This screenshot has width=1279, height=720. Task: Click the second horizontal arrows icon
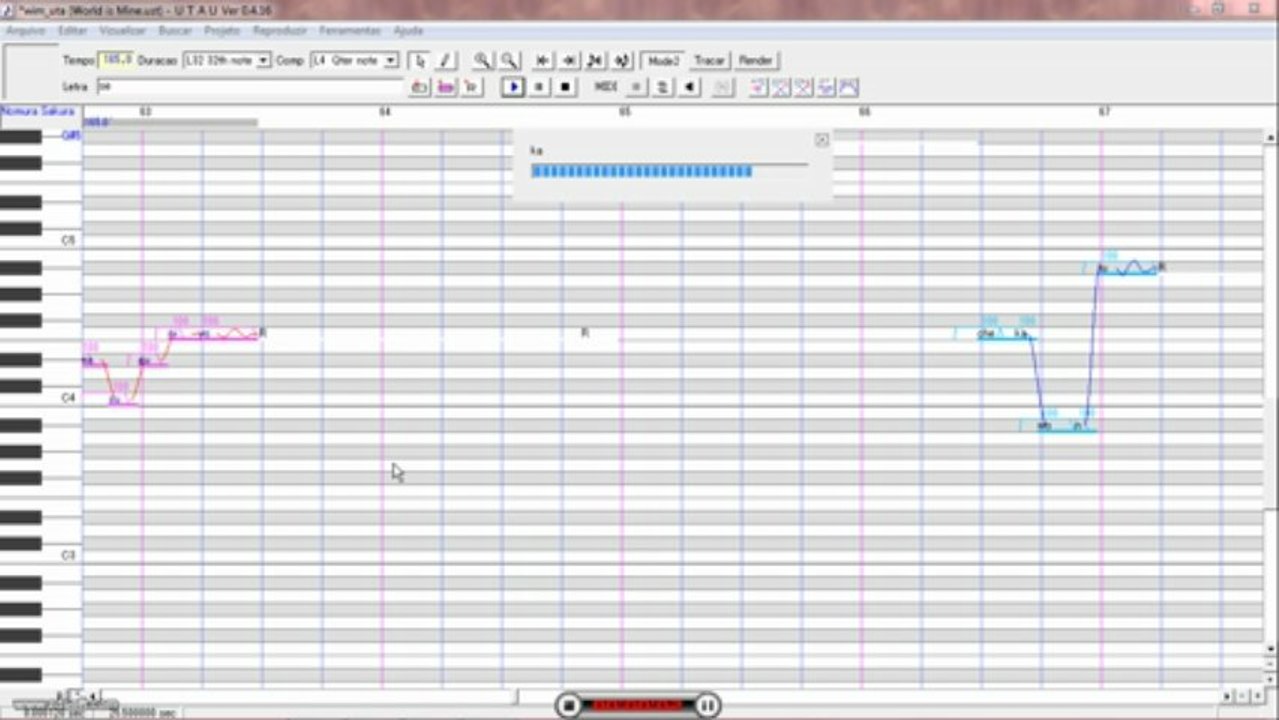569,61
